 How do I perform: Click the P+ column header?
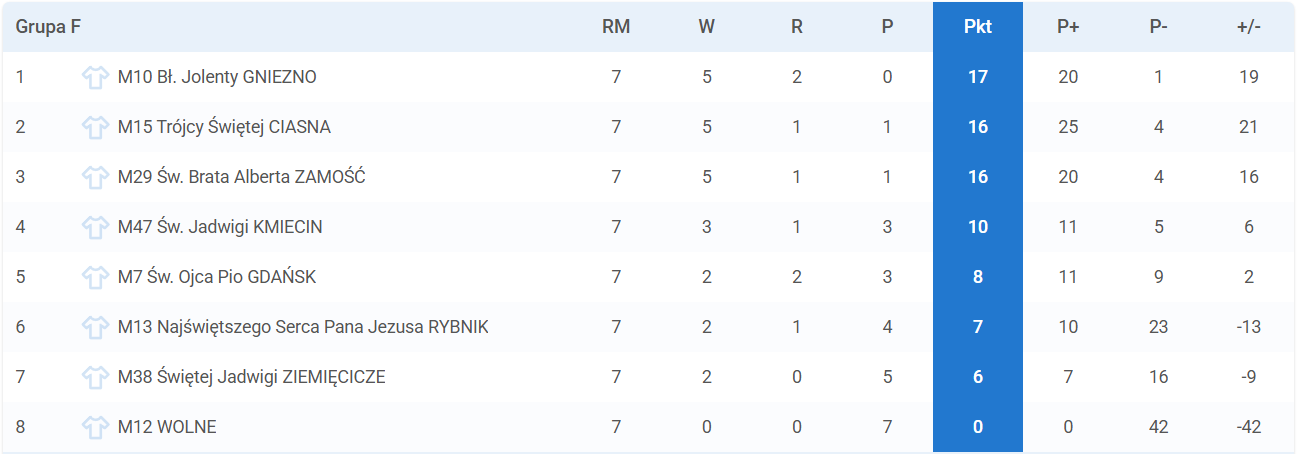pos(1068,27)
